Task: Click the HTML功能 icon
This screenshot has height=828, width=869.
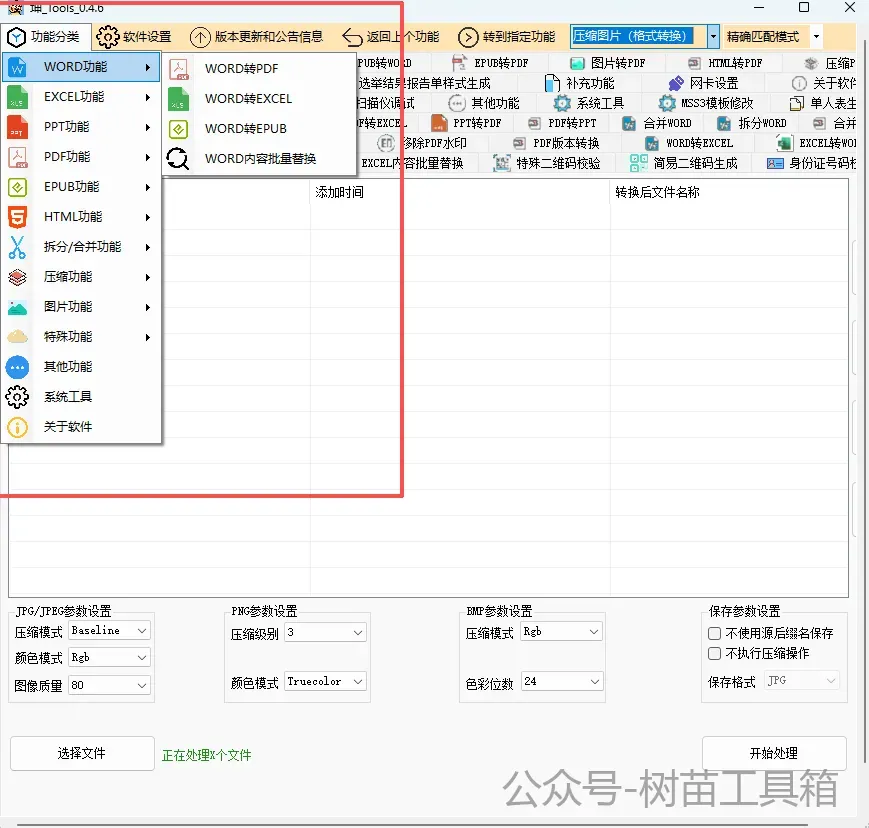Action: pyautogui.click(x=17, y=217)
